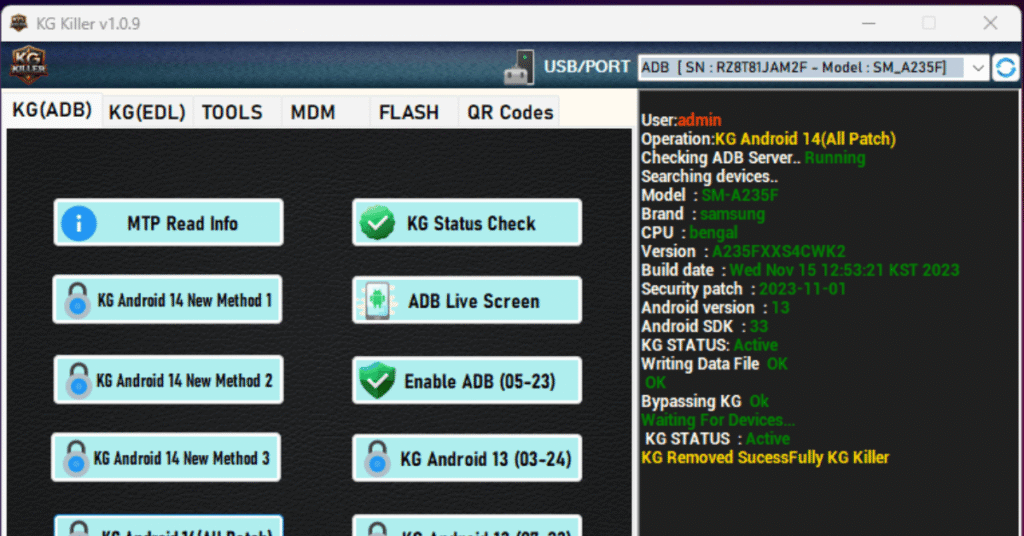Start KG Android 14 New Method 1

click(x=167, y=300)
